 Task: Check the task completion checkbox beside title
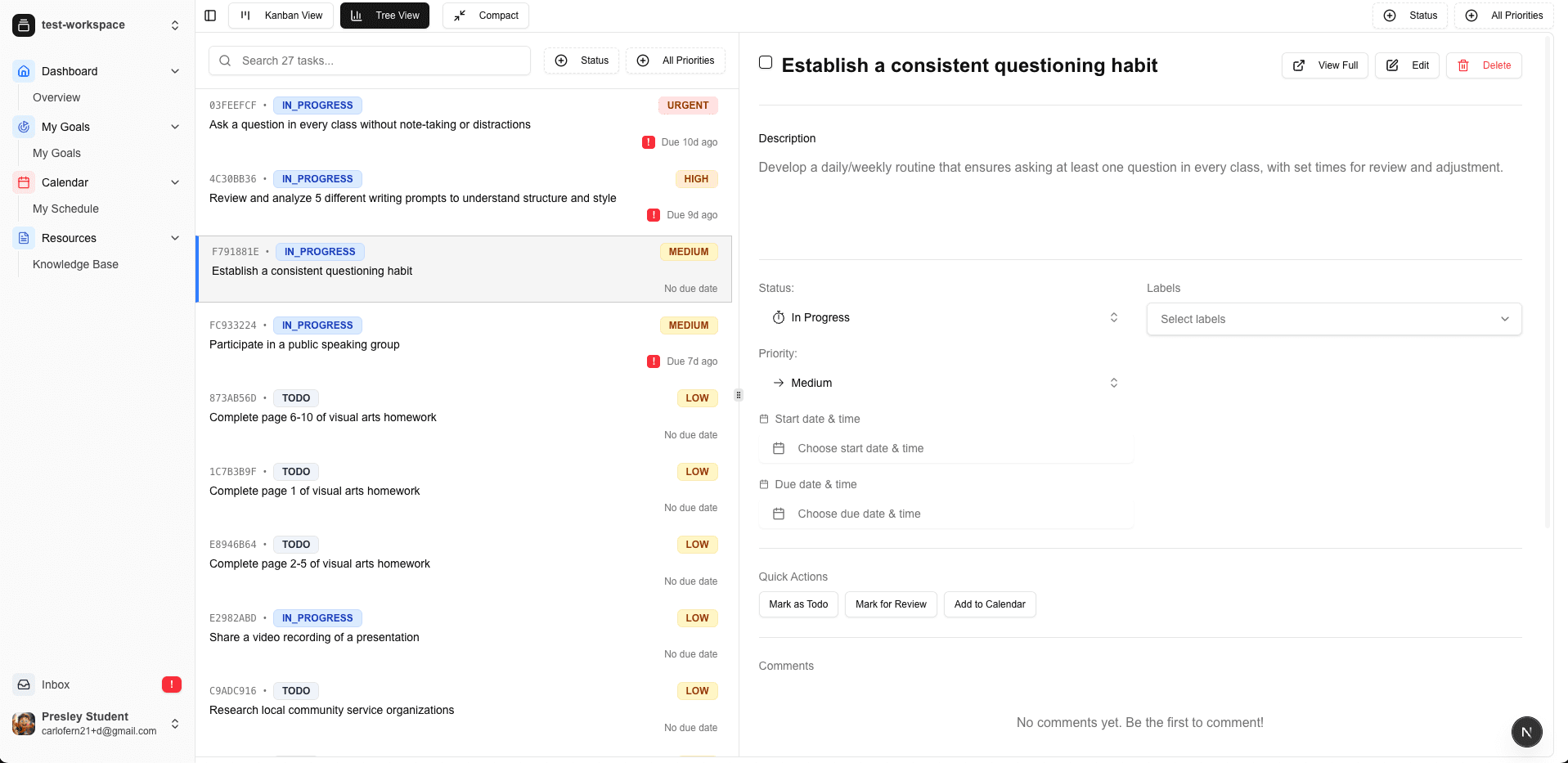pos(766,63)
